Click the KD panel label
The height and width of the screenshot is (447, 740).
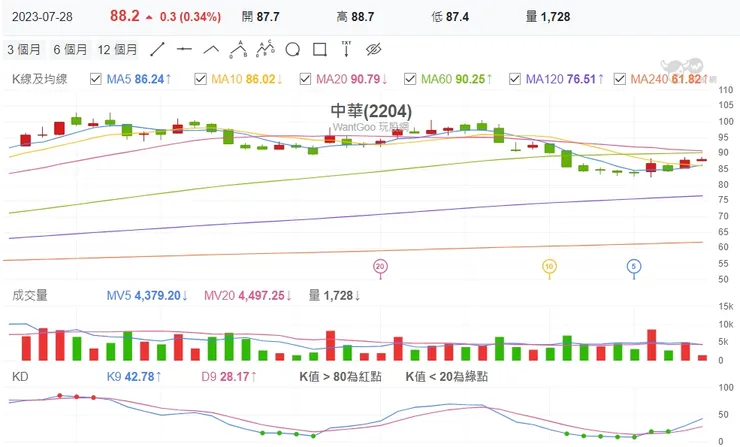click(x=20, y=377)
